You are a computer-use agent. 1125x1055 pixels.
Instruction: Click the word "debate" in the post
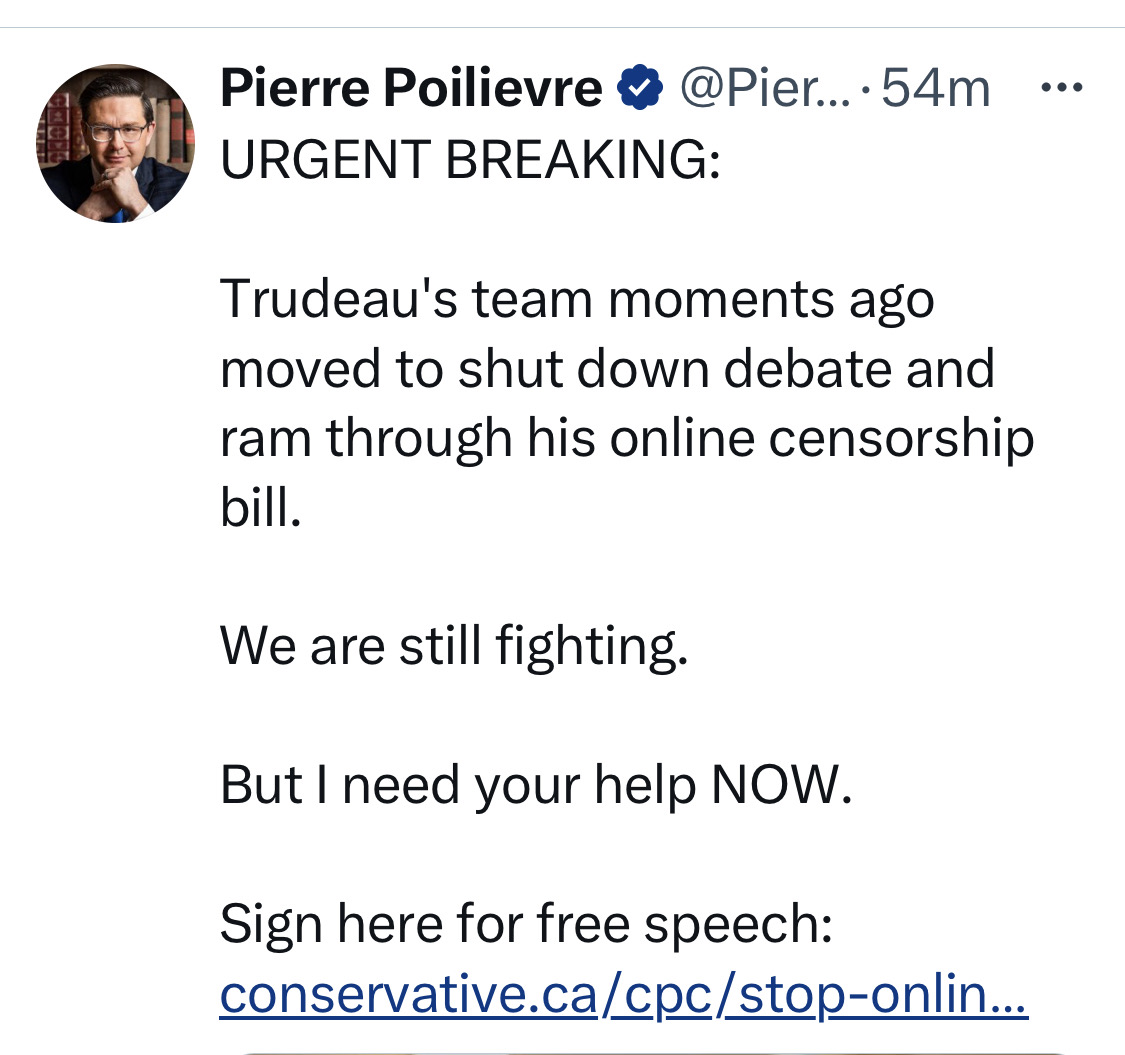(806, 368)
